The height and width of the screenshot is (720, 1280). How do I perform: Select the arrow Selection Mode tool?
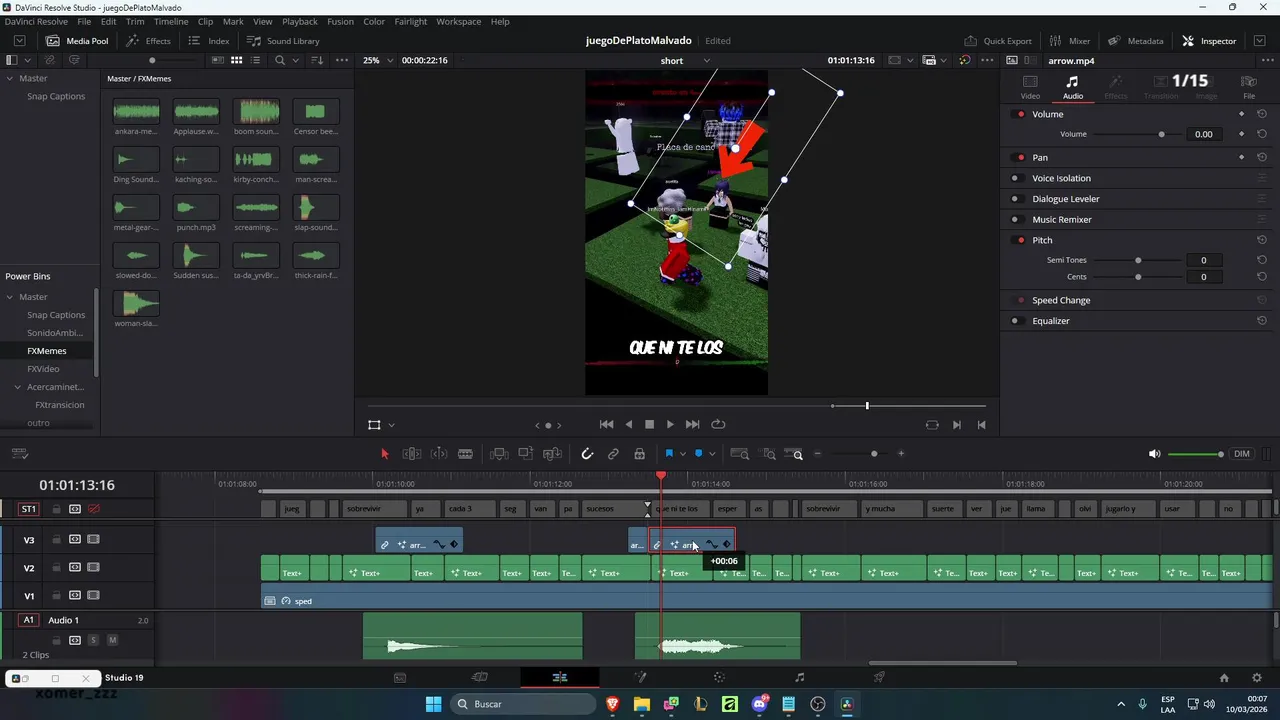click(385, 454)
